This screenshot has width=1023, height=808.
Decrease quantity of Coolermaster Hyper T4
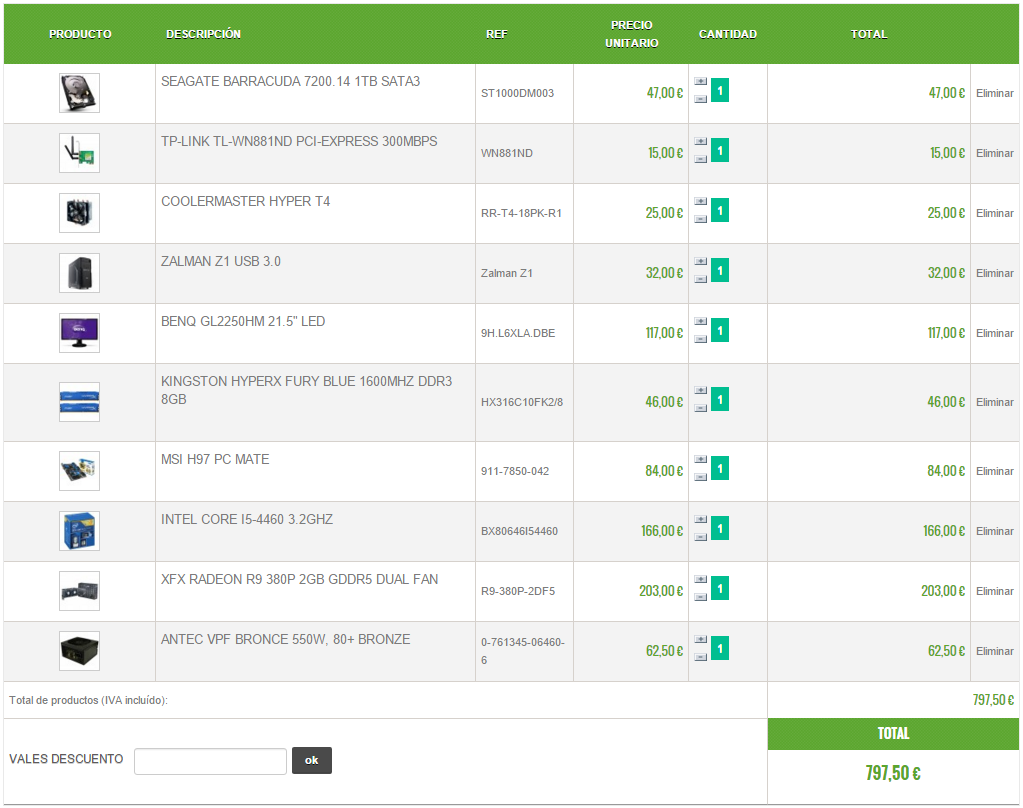701,219
